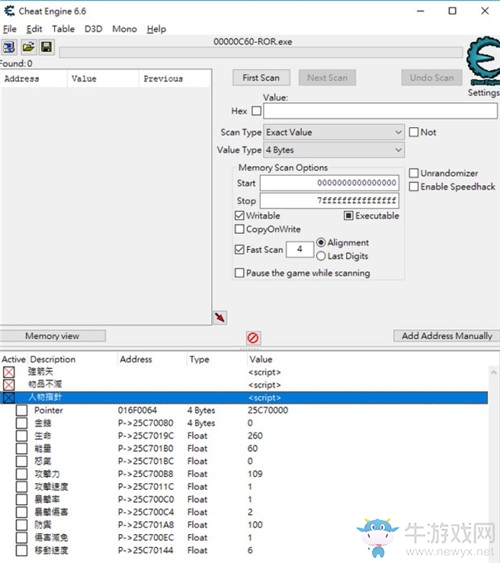Screen dimensions: 500x563
Task: Click the selected row's <script> value
Action: pyautogui.click(x=265, y=398)
